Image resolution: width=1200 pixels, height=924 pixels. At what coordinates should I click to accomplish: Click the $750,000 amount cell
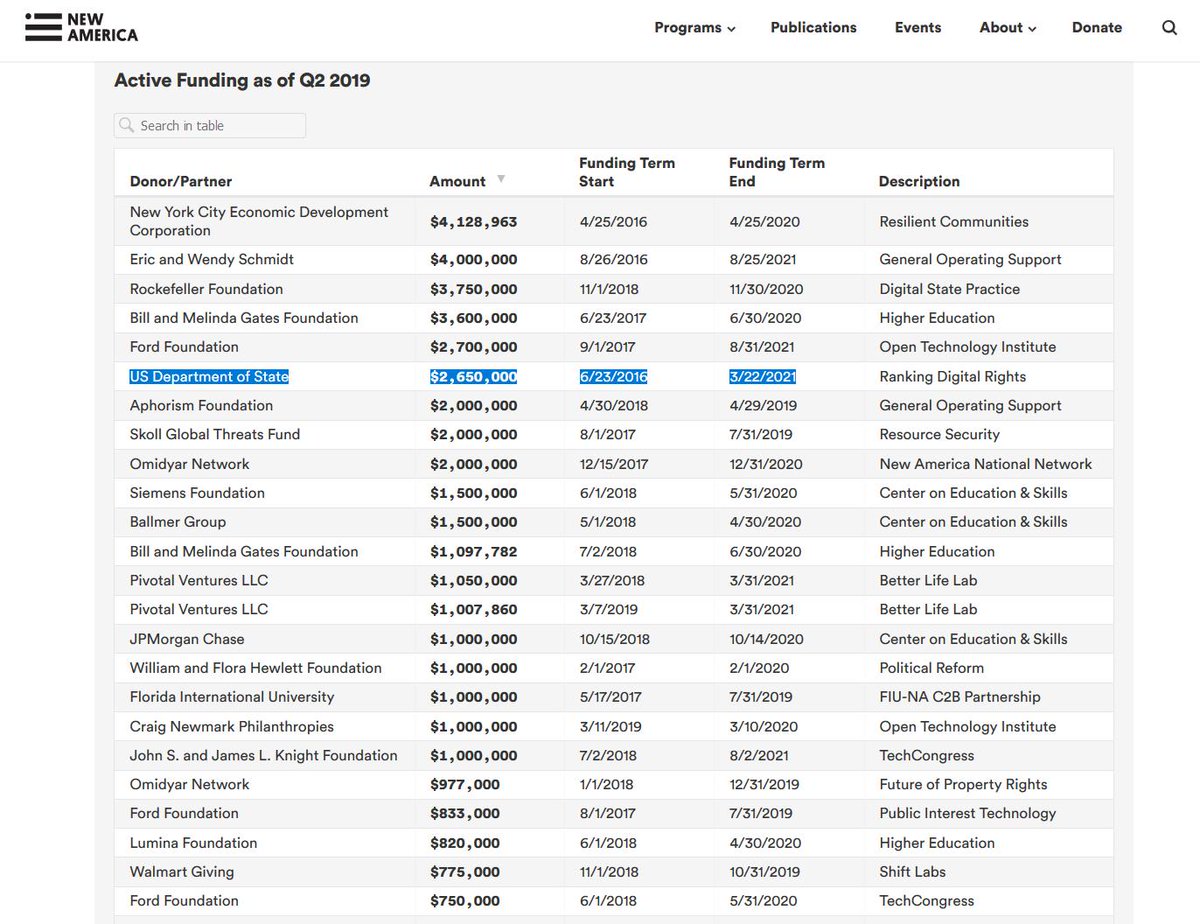tap(465, 901)
